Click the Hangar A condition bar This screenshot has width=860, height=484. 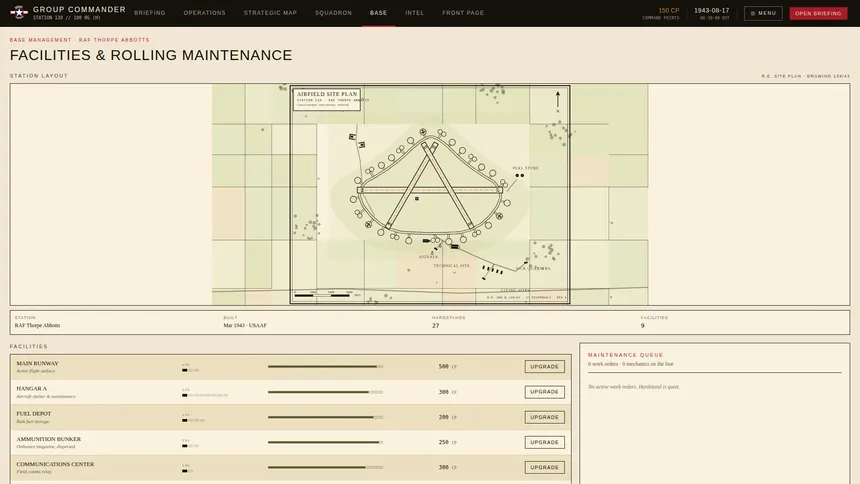[x=325, y=392]
